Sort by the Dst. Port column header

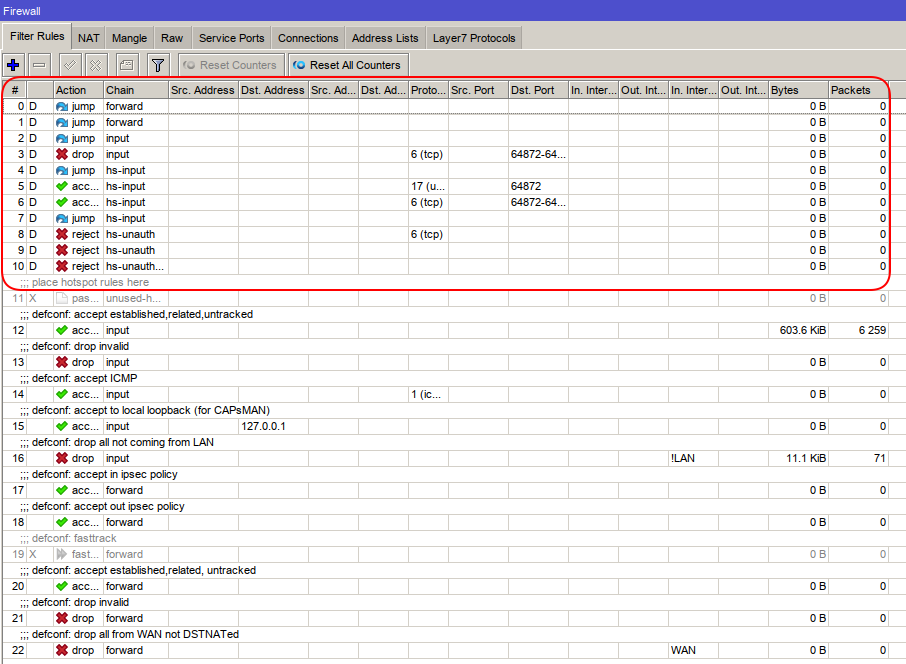[x=538, y=90]
